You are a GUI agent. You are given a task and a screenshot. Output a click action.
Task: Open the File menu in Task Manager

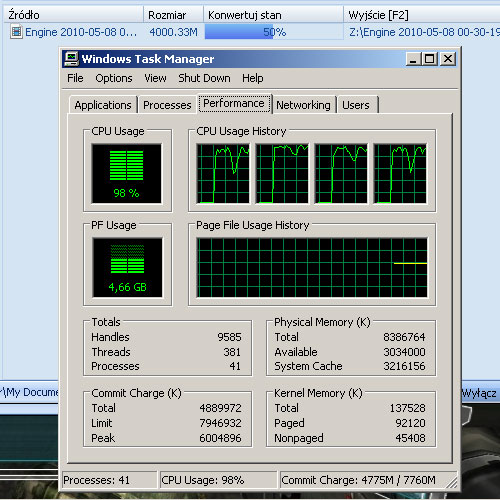pos(75,78)
